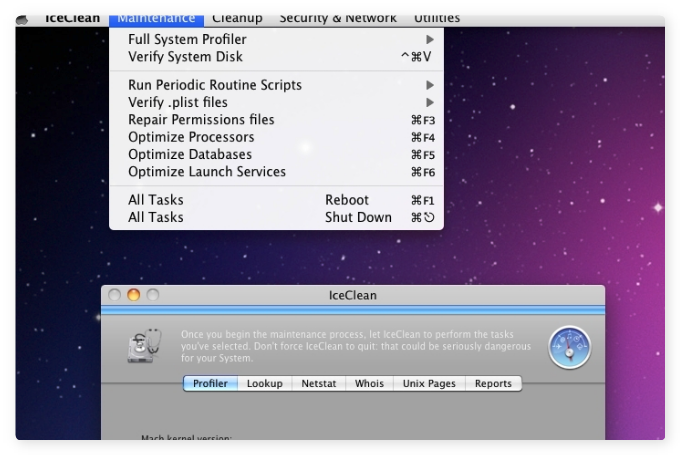The height and width of the screenshot is (455, 680).
Task: Close the open Maintenance menu
Action: click(156, 20)
